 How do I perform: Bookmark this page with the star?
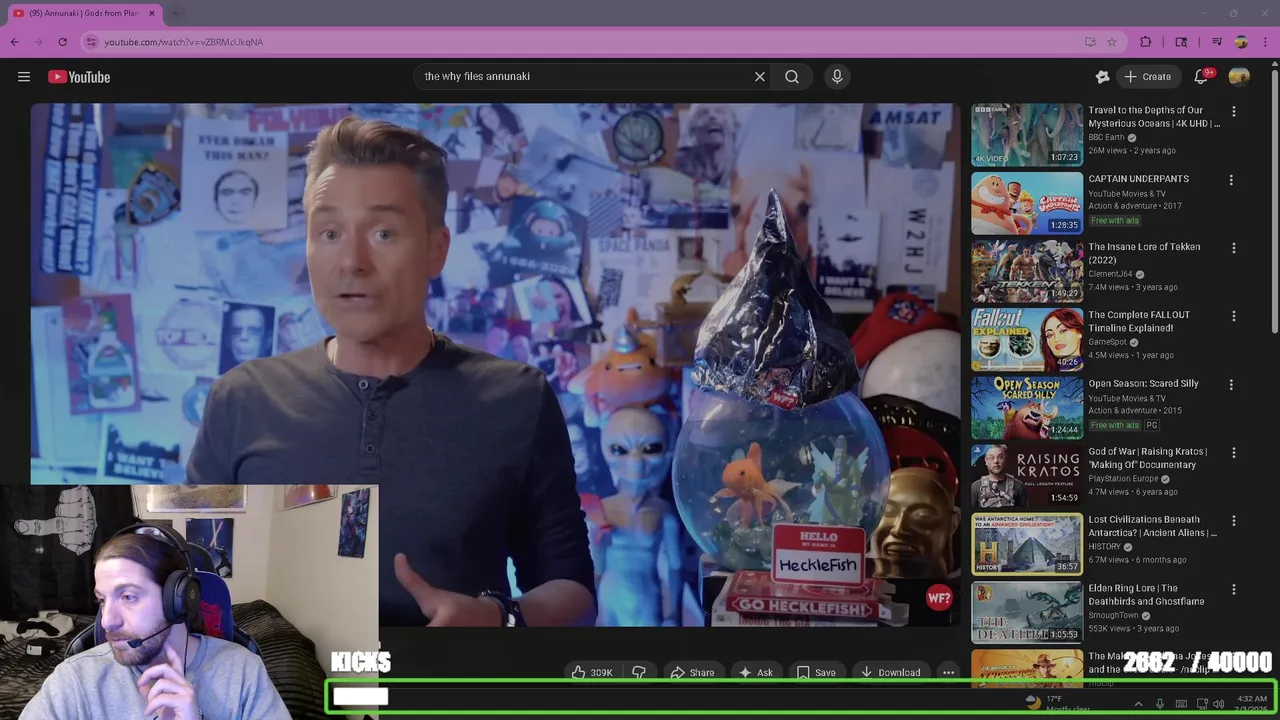coord(1112,42)
